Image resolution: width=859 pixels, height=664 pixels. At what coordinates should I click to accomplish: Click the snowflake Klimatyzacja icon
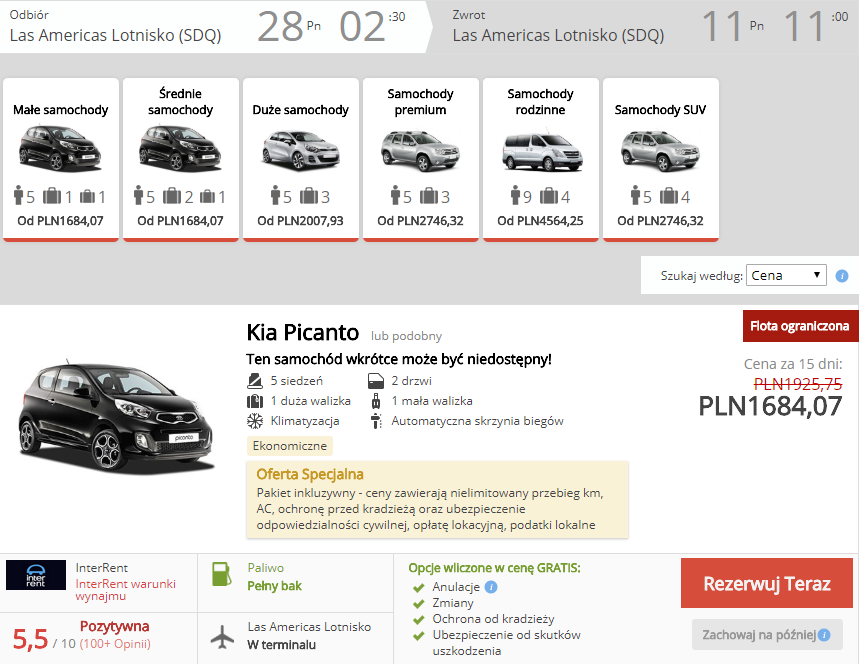[x=255, y=421]
